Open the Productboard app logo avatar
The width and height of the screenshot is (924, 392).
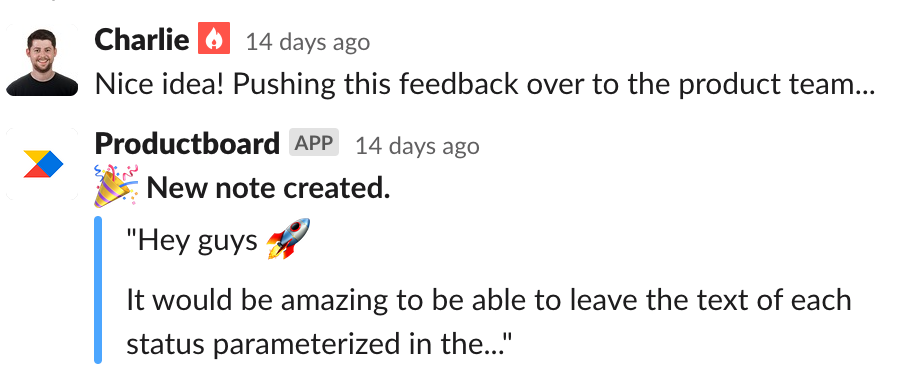[x=42, y=164]
